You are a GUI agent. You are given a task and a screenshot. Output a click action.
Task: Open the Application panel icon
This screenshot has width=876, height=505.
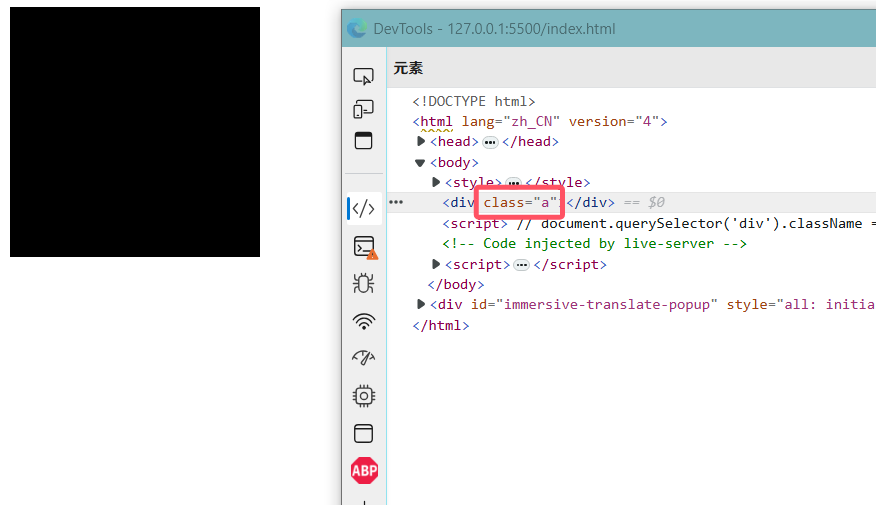[x=364, y=433]
